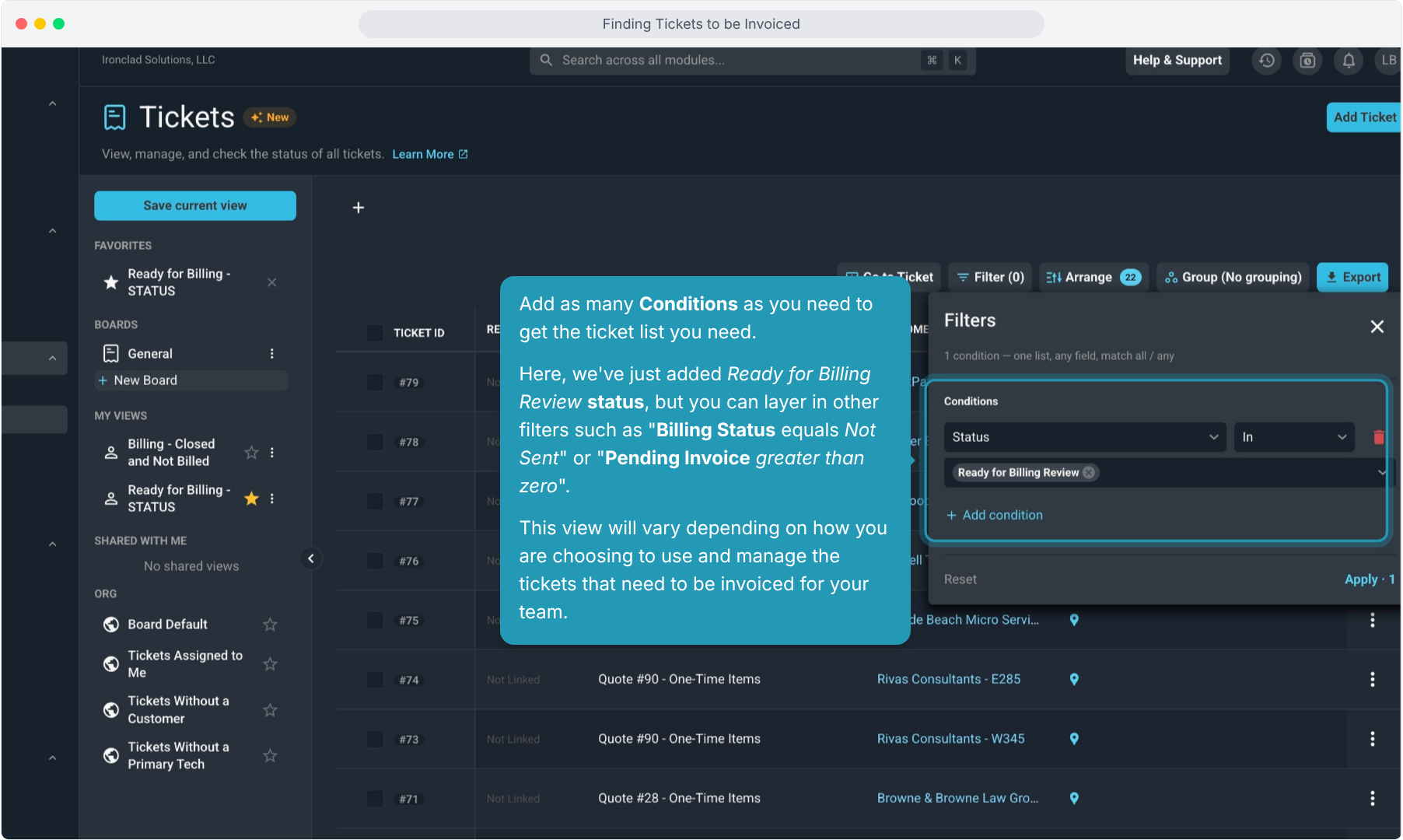Open row actions for ticket #73
Viewport: 1403px width, 840px height.
(1372, 739)
